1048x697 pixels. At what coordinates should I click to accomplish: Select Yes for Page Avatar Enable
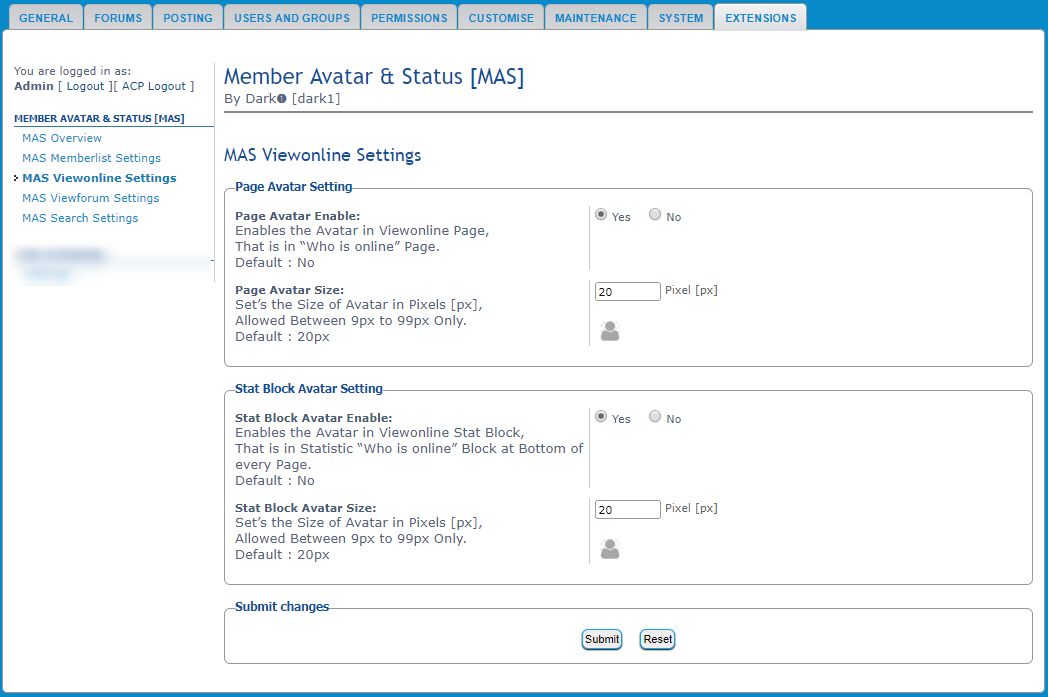tap(601, 215)
